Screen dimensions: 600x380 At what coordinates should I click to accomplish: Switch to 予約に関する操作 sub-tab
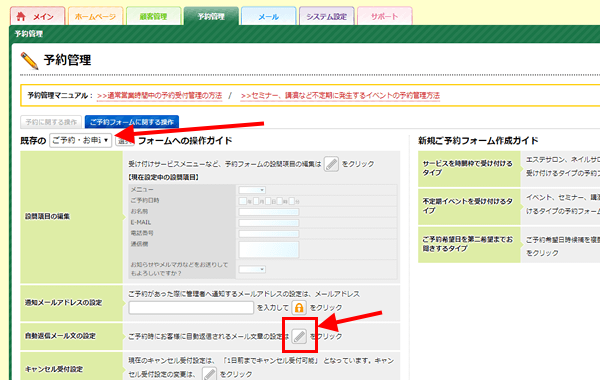pyautogui.click(x=51, y=122)
